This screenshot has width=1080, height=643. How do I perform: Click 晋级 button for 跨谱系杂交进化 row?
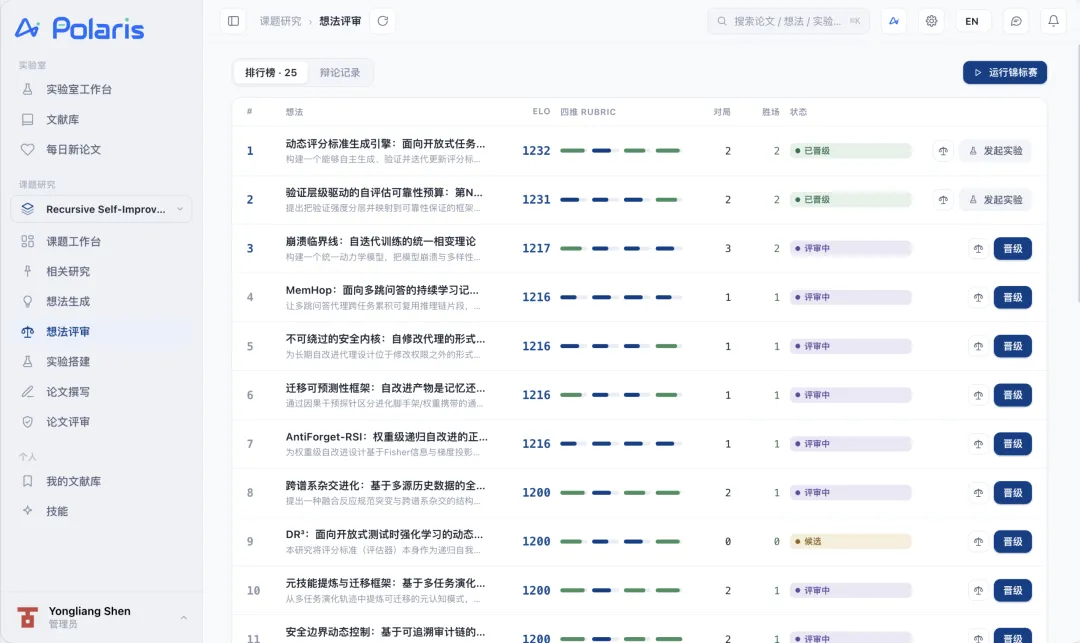(x=1012, y=493)
